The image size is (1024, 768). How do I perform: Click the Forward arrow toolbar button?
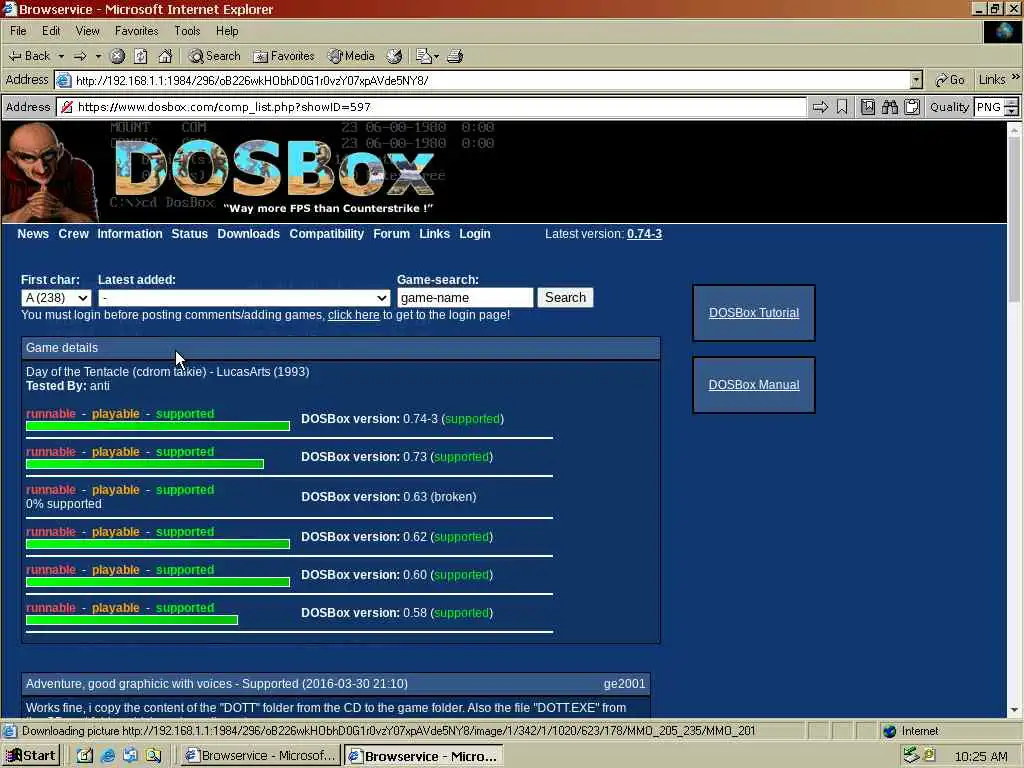coord(80,56)
